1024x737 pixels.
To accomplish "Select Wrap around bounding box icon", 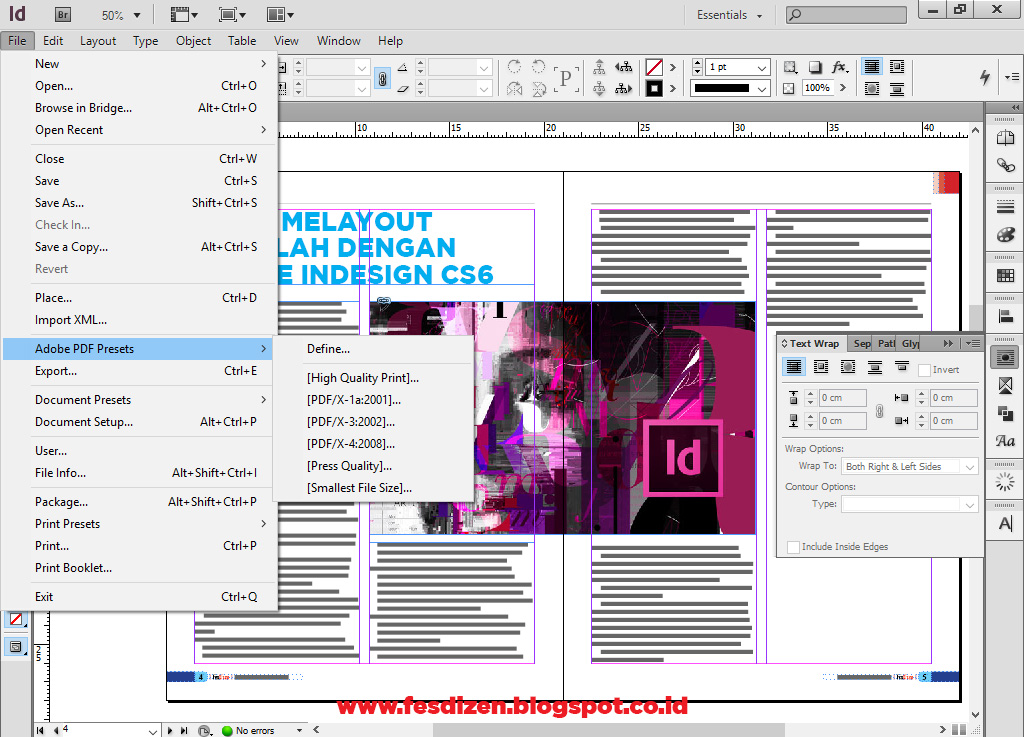I will [x=821, y=367].
